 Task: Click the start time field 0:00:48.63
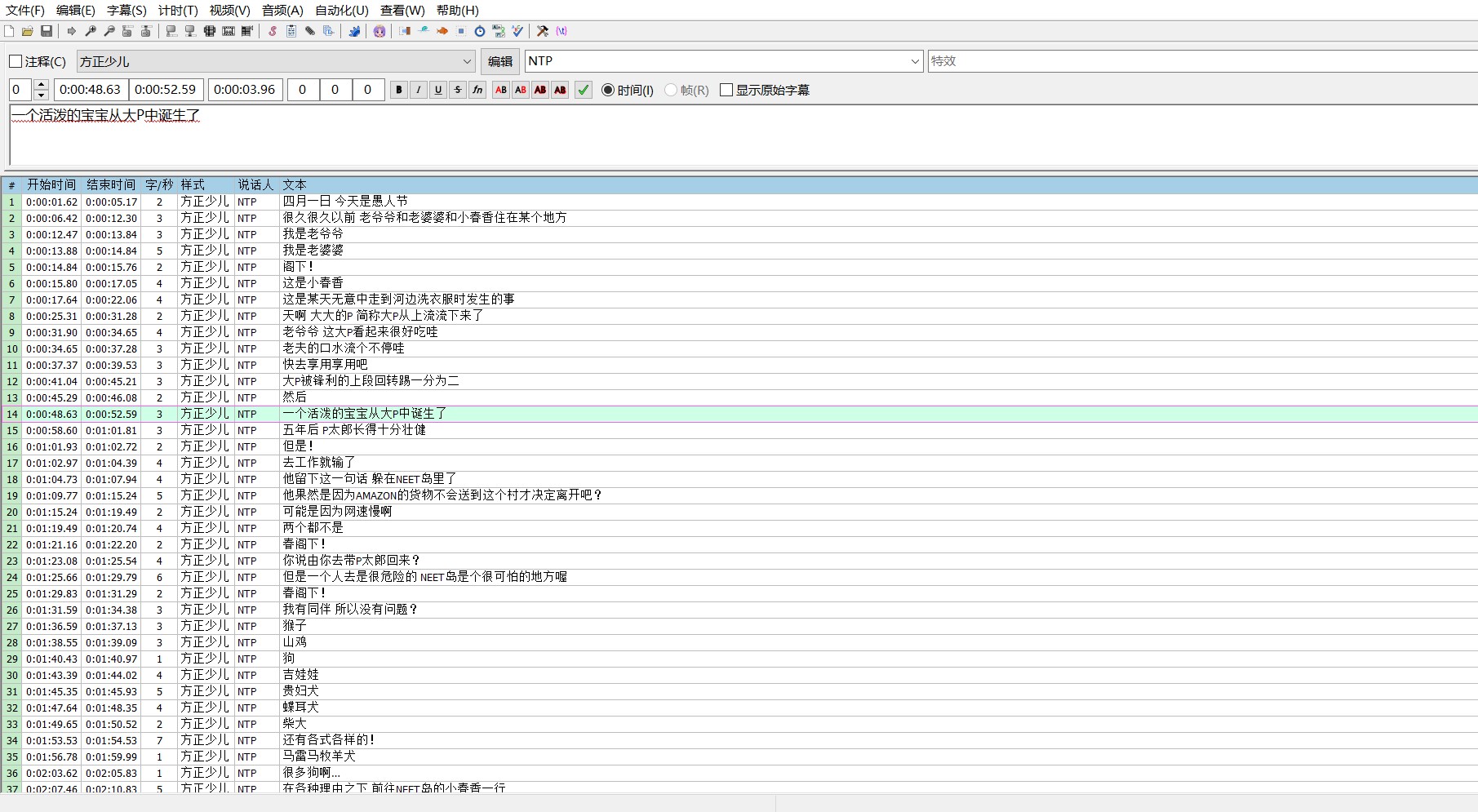point(90,90)
